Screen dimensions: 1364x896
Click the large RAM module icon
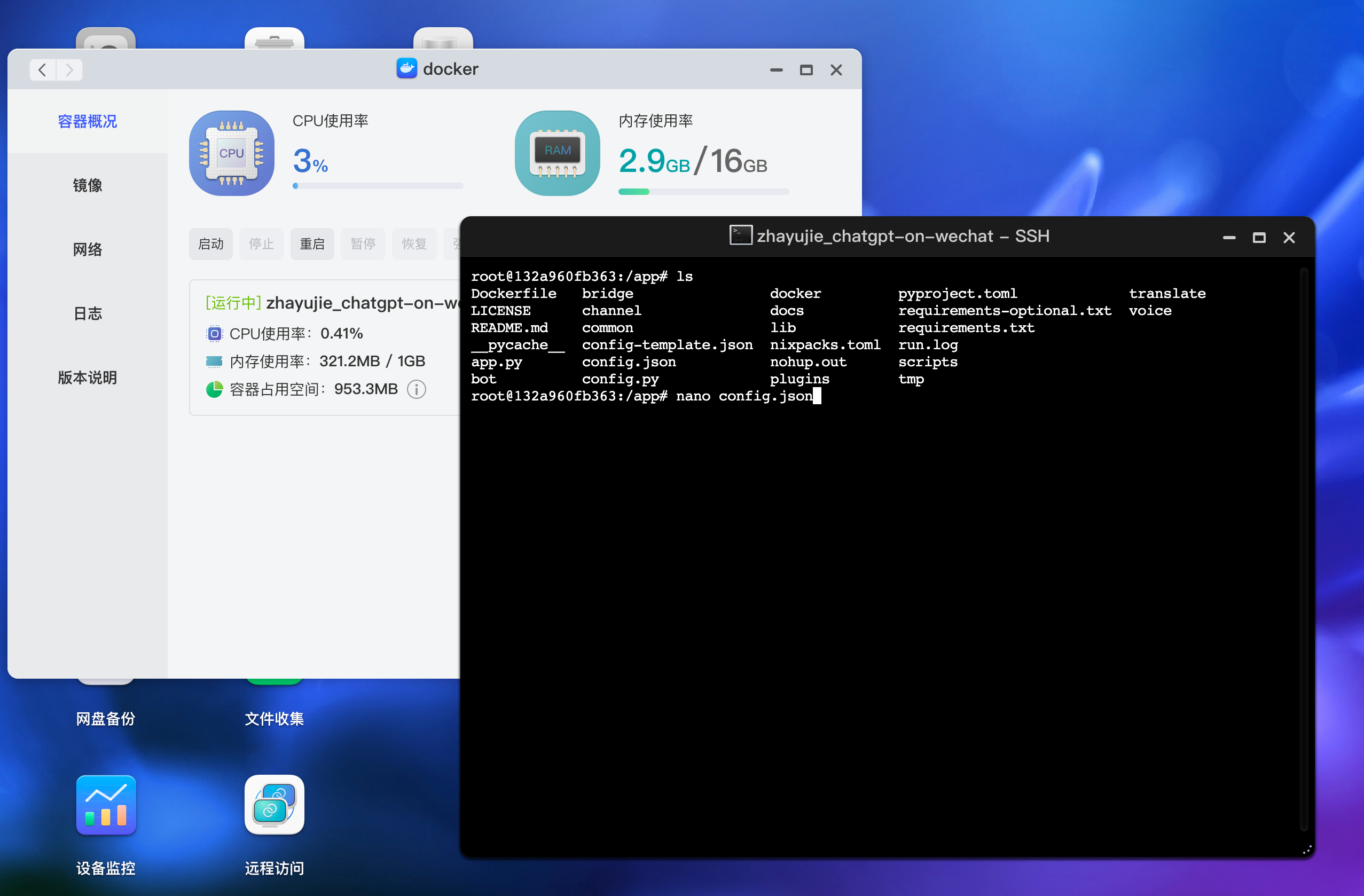tap(557, 153)
